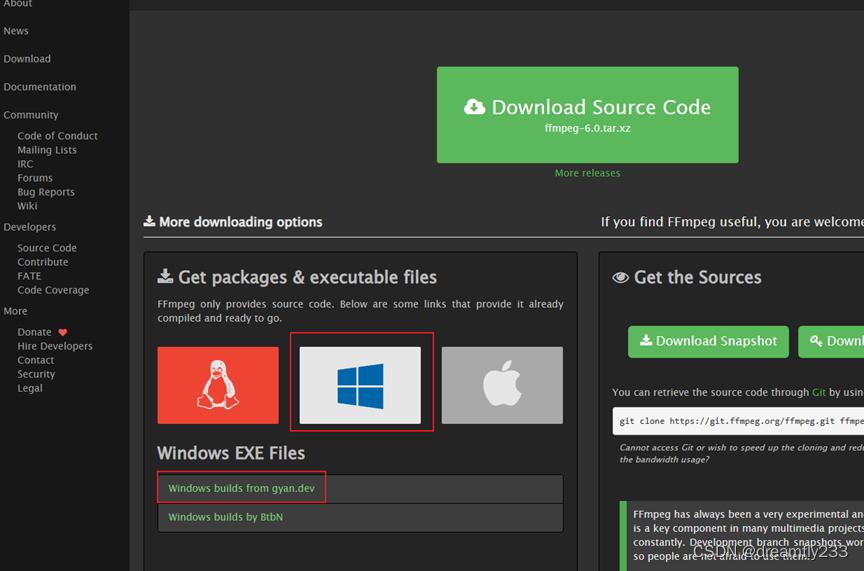The height and width of the screenshot is (571, 864).
Task: Open the Security sidebar link
Action: point(36,374)
